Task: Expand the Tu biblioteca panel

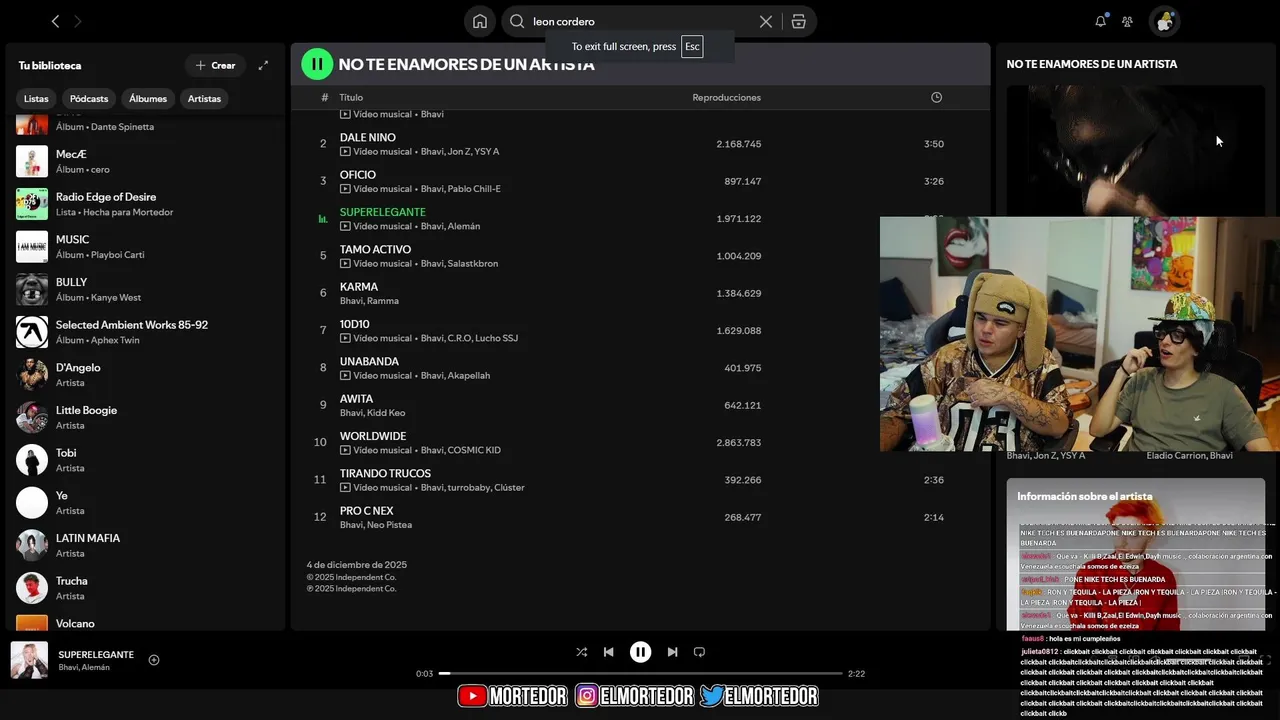Action: 263,65
